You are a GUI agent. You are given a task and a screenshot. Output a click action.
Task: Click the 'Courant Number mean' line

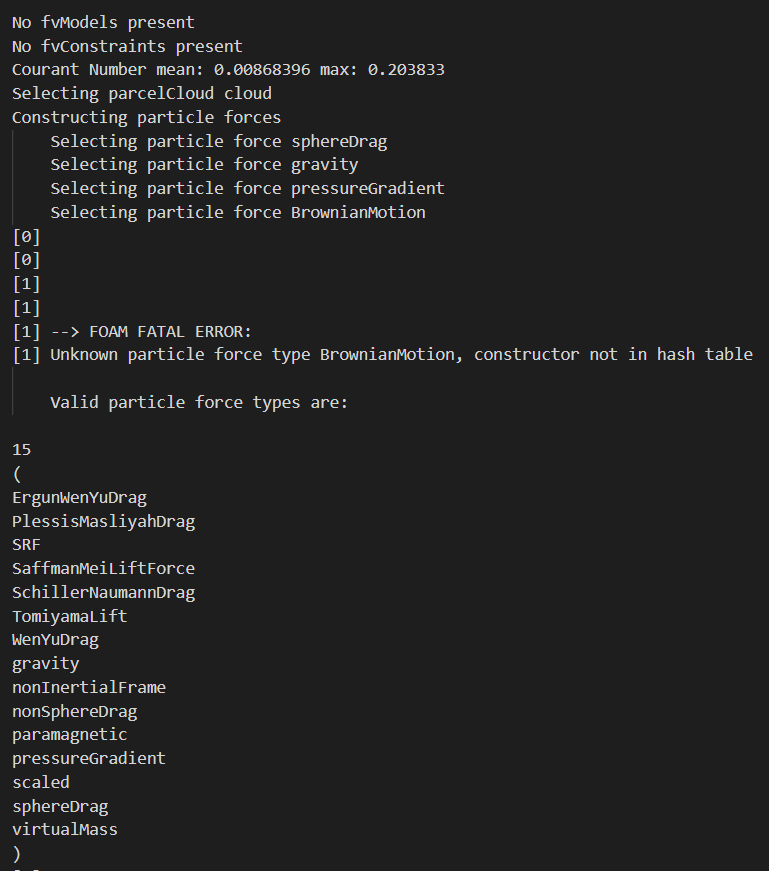tap(228, 70)
